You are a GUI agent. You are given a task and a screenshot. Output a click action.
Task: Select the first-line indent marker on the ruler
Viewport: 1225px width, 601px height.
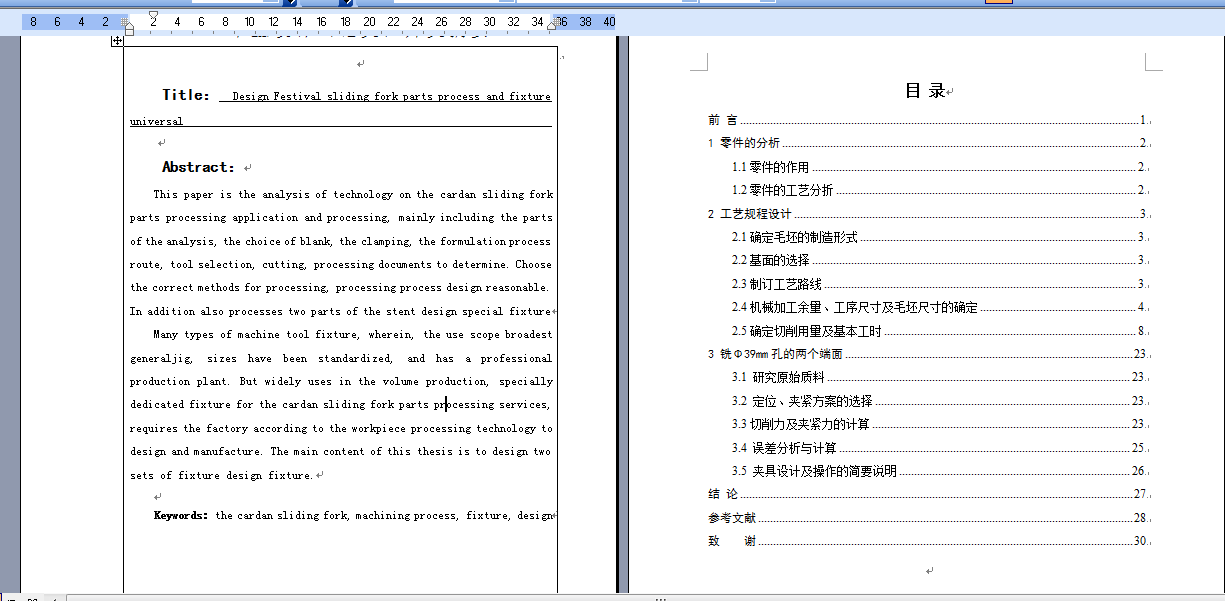[153, 16]
